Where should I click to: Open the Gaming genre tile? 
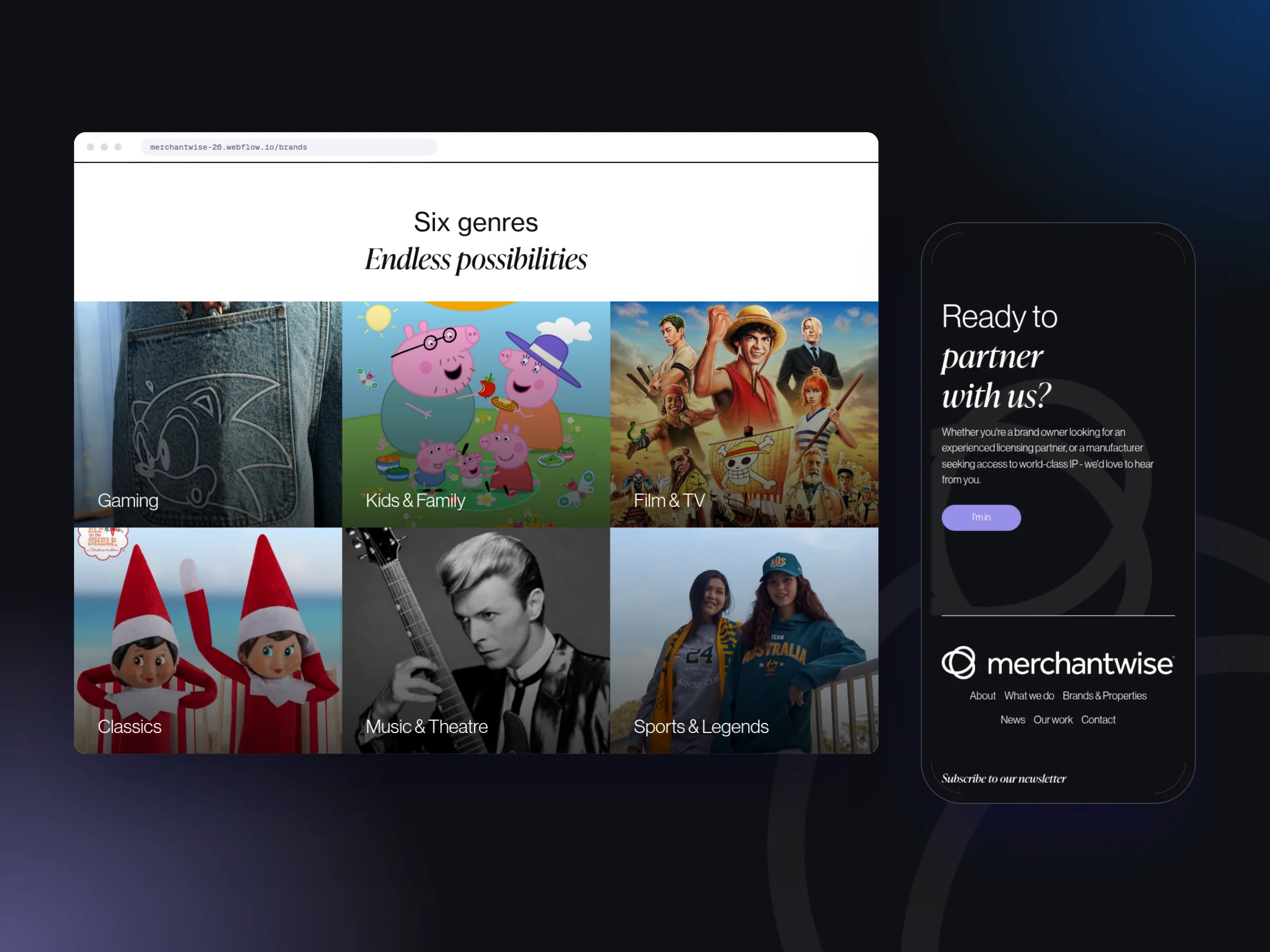208,414
